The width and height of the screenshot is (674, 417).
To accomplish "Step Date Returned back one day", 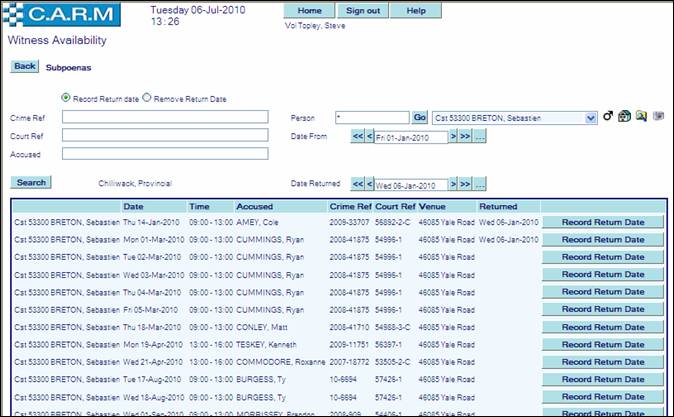I will click(x=368, y=184).
